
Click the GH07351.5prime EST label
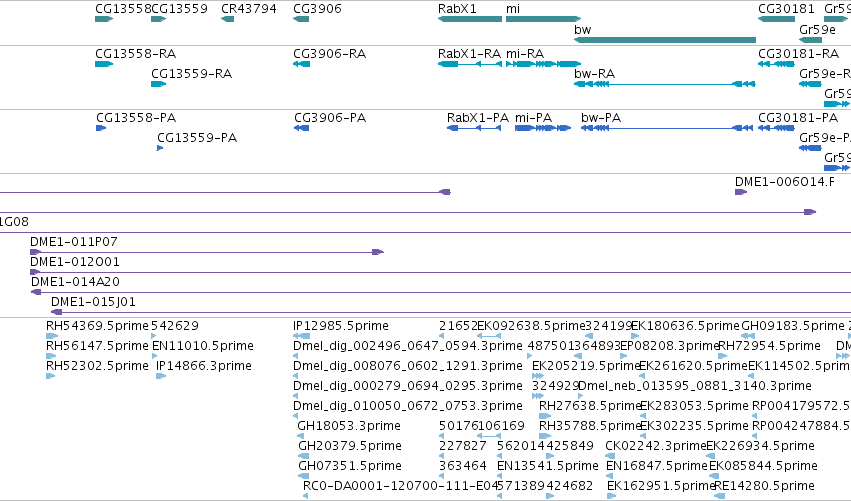tap(350, 466)
